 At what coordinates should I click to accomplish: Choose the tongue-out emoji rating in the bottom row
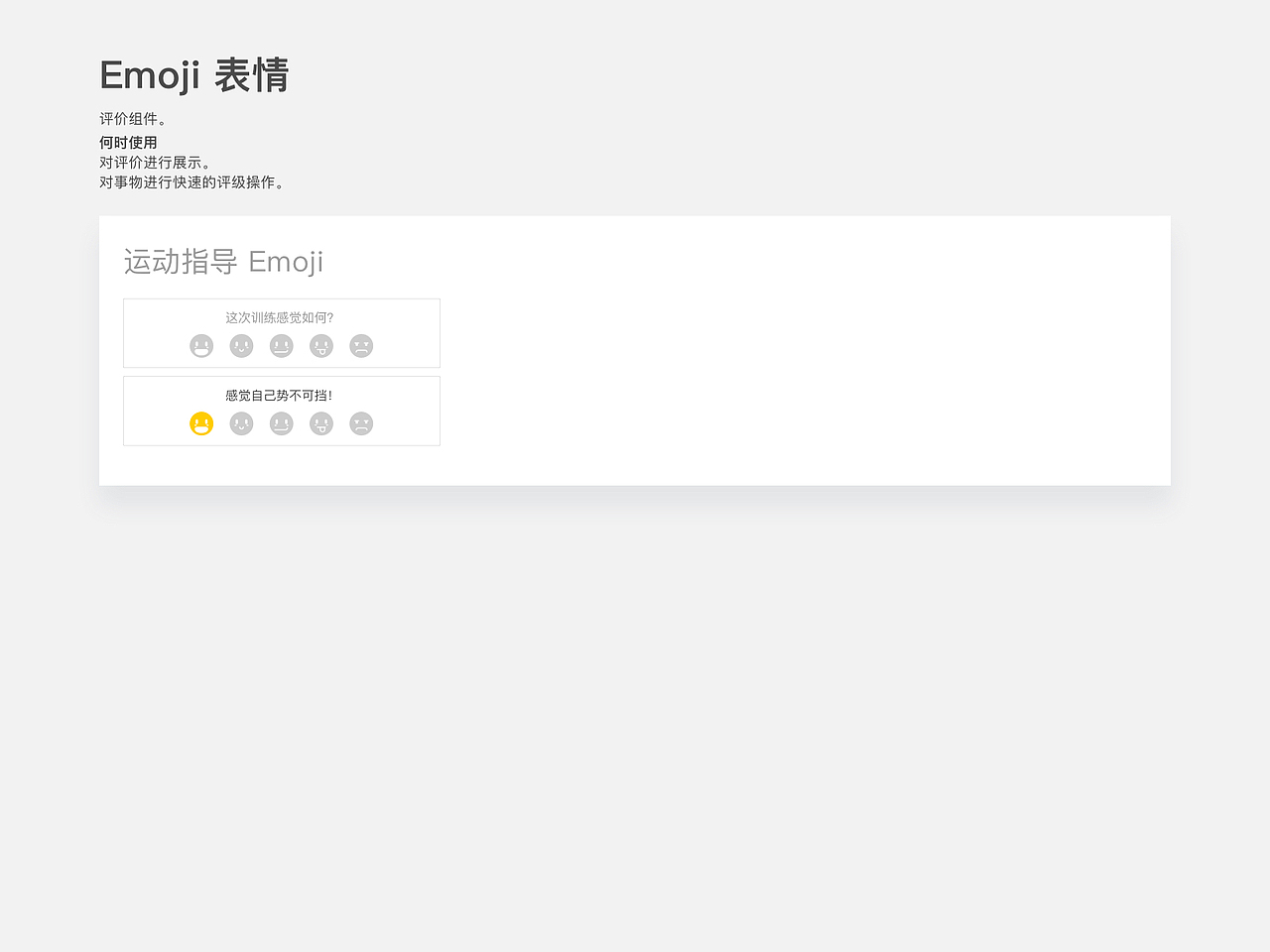[320, 423]
